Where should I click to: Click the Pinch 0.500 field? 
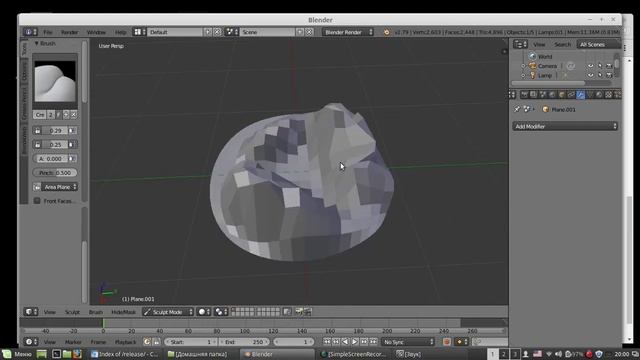pos(55,173)
